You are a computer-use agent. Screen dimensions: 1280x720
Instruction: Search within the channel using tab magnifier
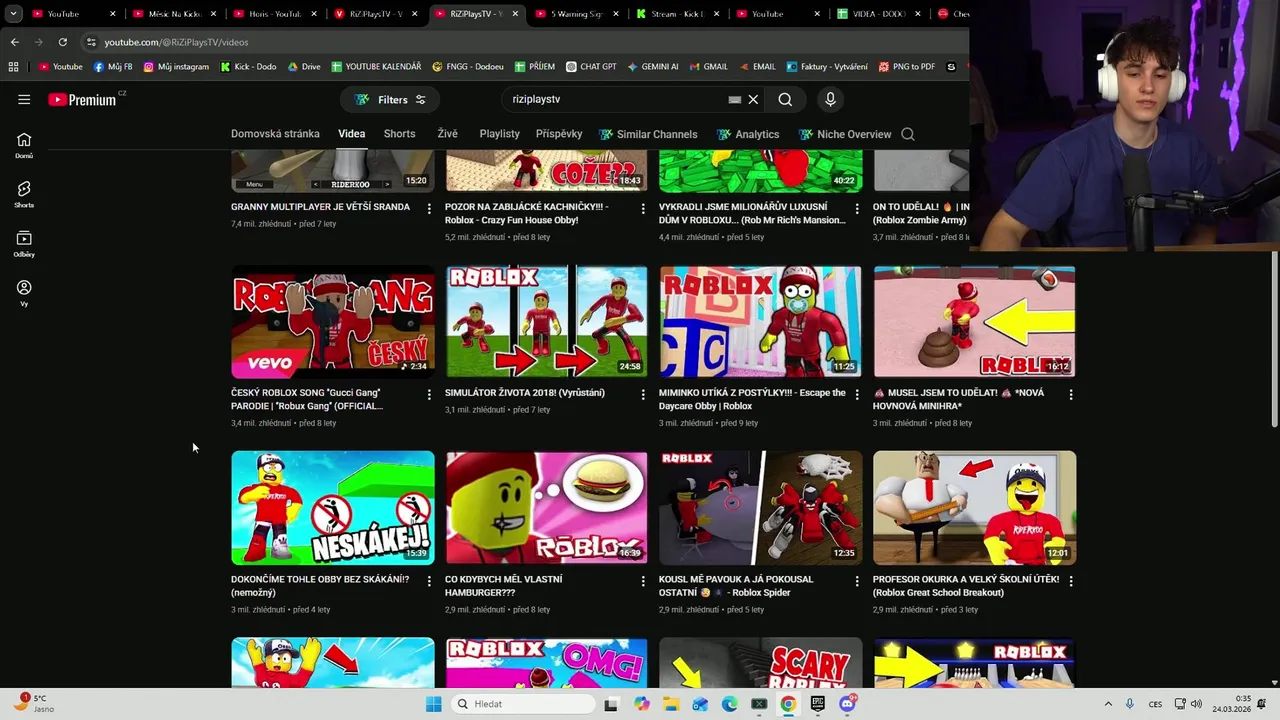tap(908, 134)
